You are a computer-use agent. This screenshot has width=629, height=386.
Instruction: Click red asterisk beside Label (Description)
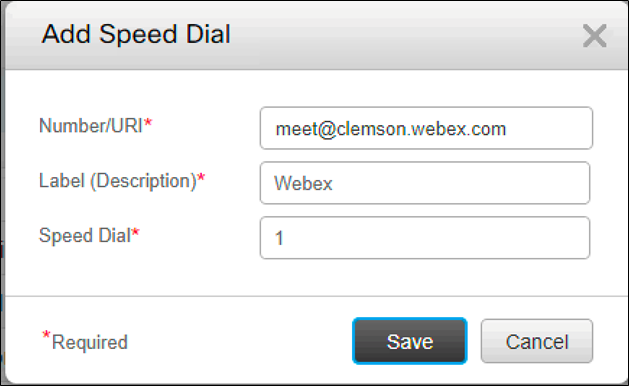click(201, 177)
